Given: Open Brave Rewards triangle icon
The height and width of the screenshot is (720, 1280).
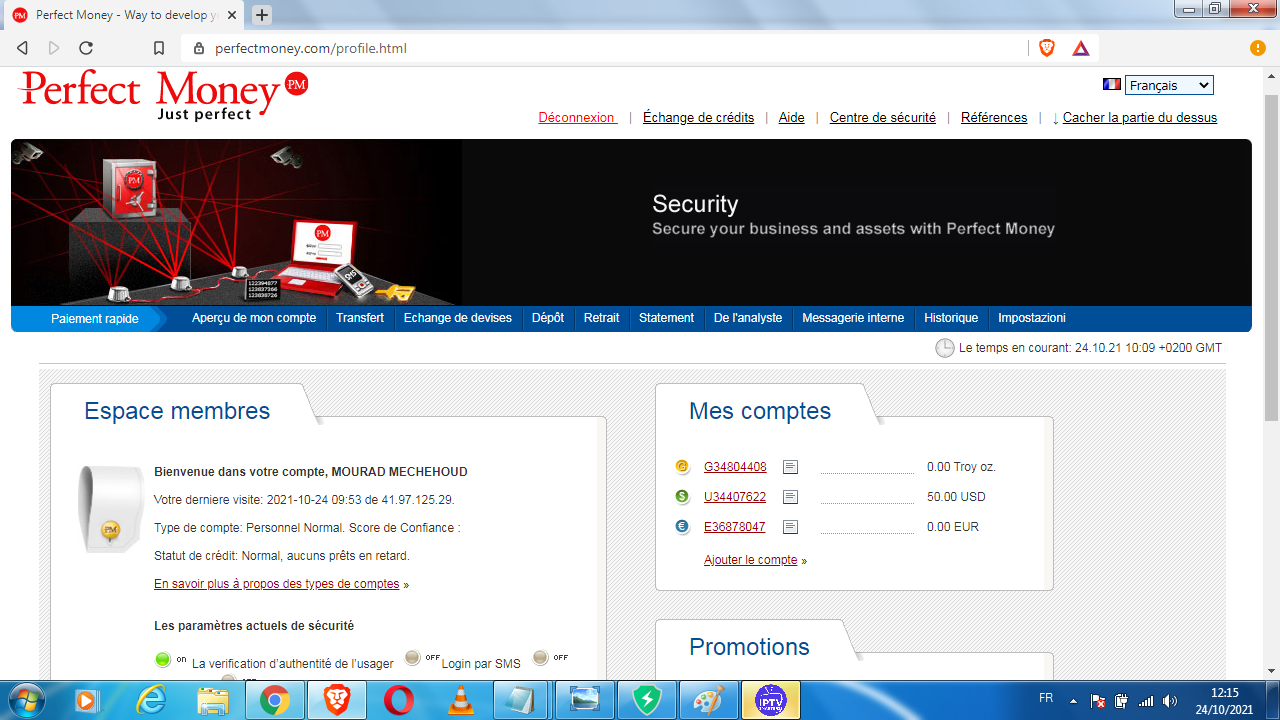Looking at the screenshot, I should [1081, 48].
